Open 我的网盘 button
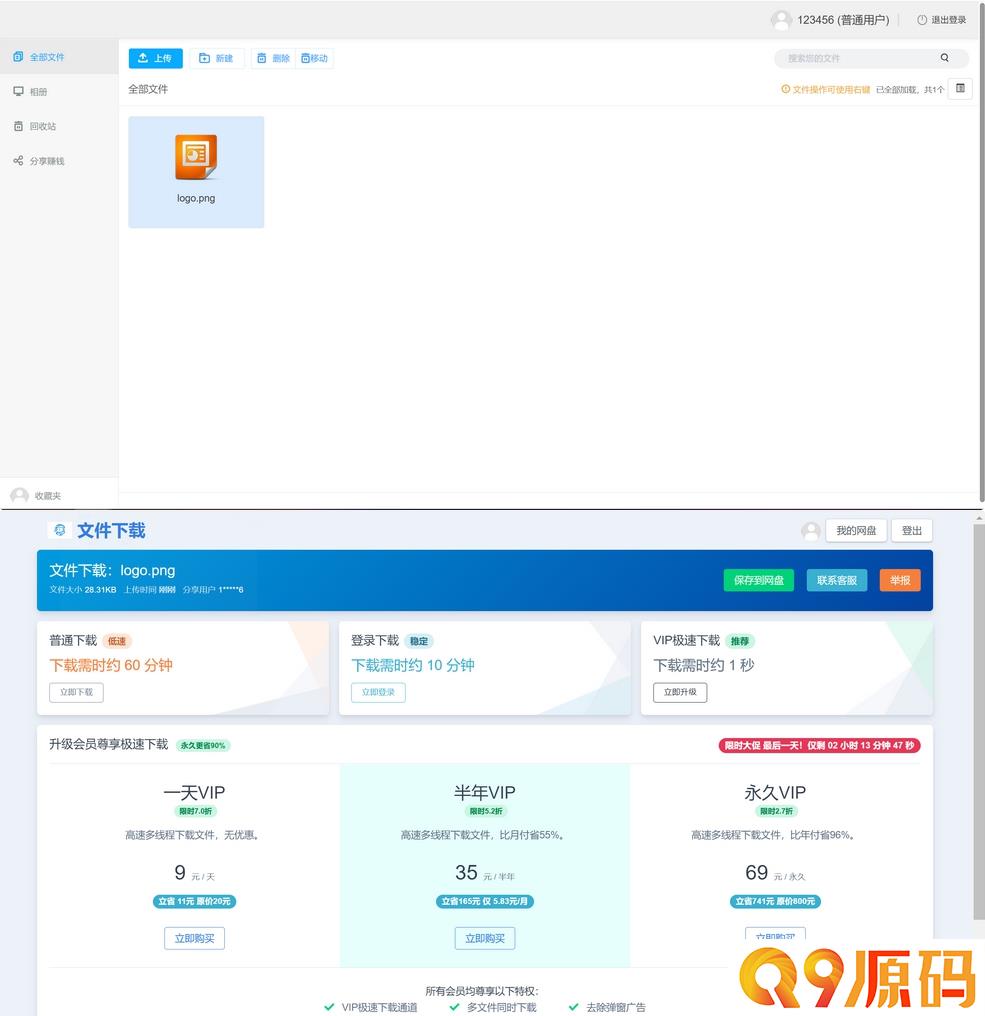 (x=856, y=531)
